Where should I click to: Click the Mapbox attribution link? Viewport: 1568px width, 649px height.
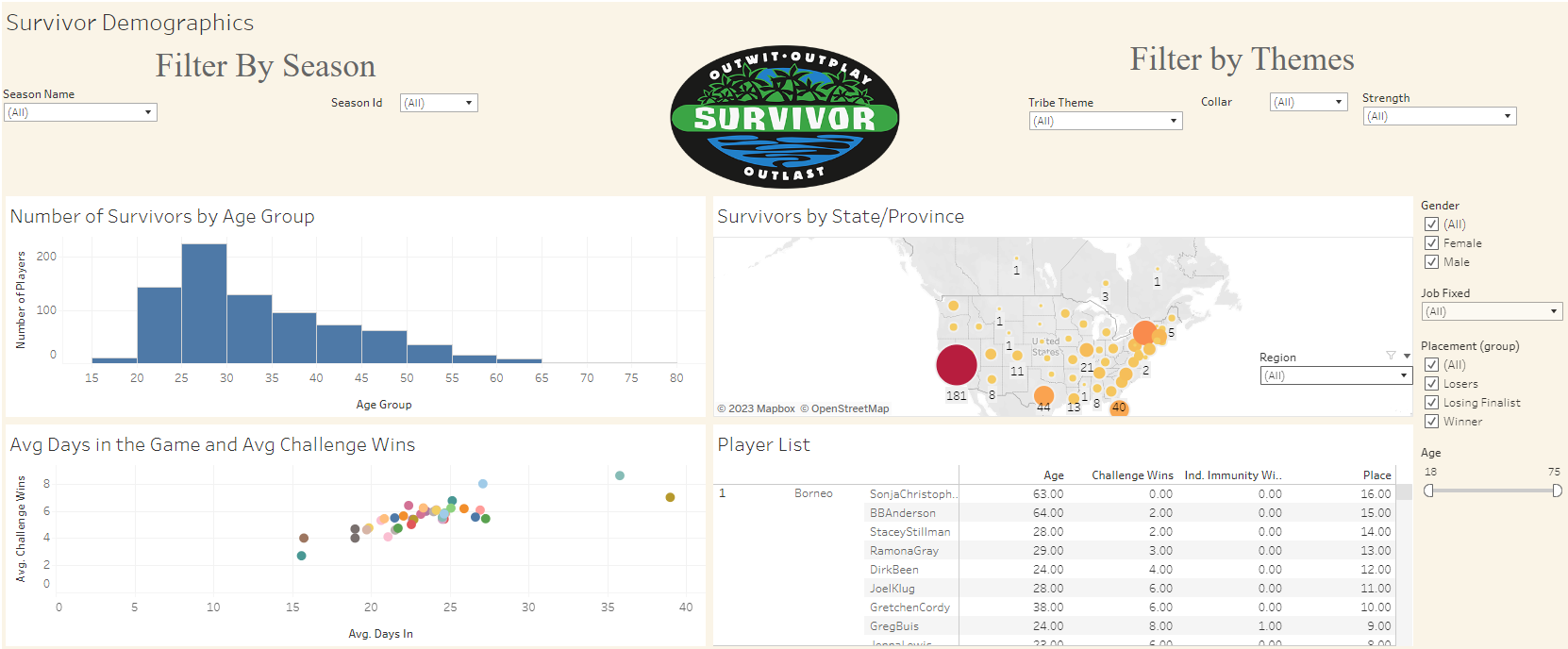coord(756,408)
